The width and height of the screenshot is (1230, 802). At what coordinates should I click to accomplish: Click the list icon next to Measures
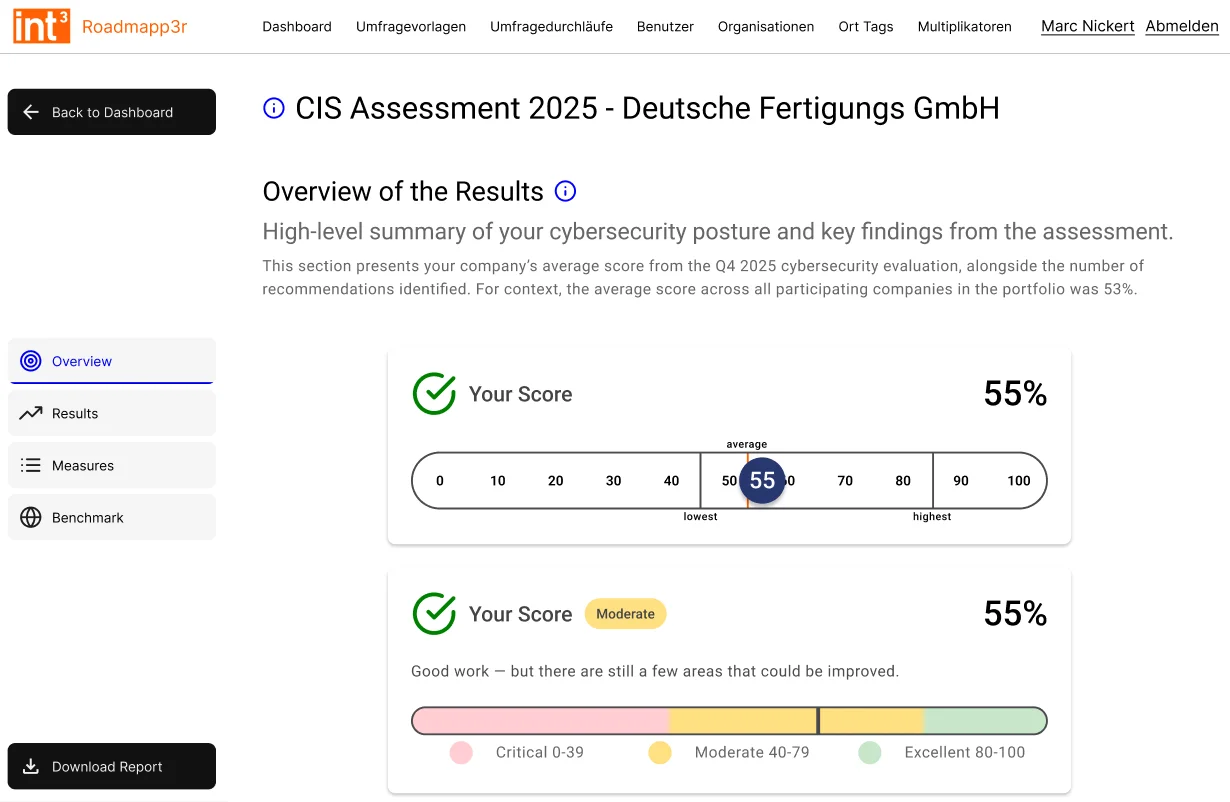(31, 465)
